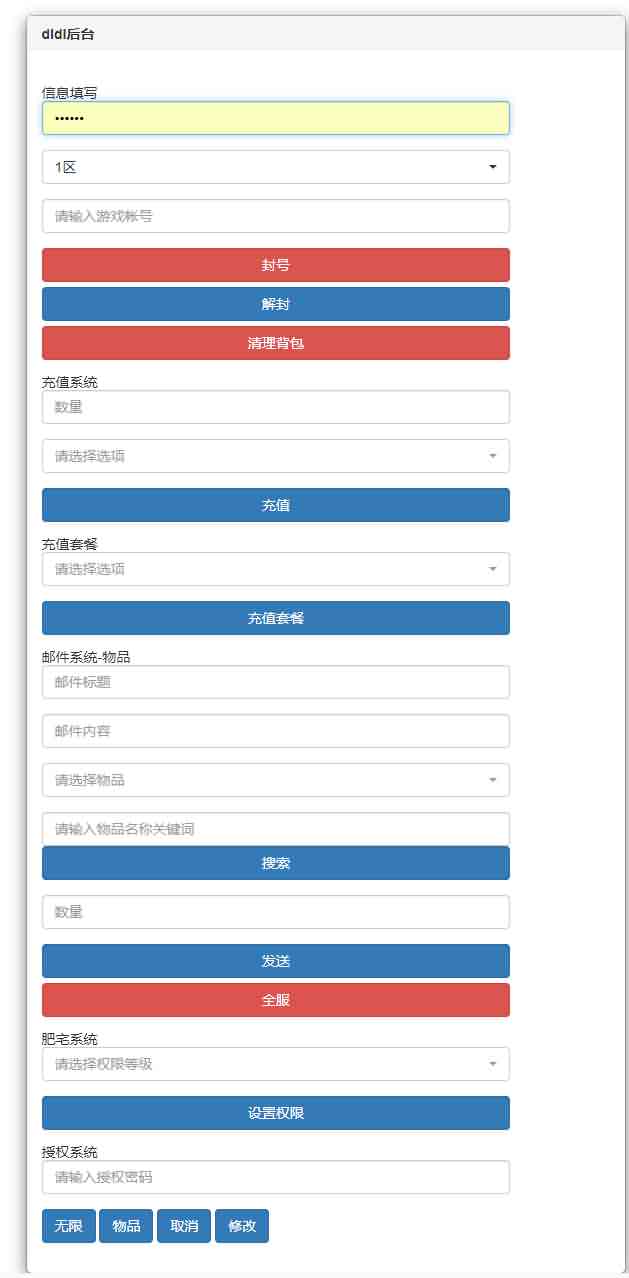Click the red 封号 ban button
Viewport: 629px width, 1278px height.
(x=275, y=264)
